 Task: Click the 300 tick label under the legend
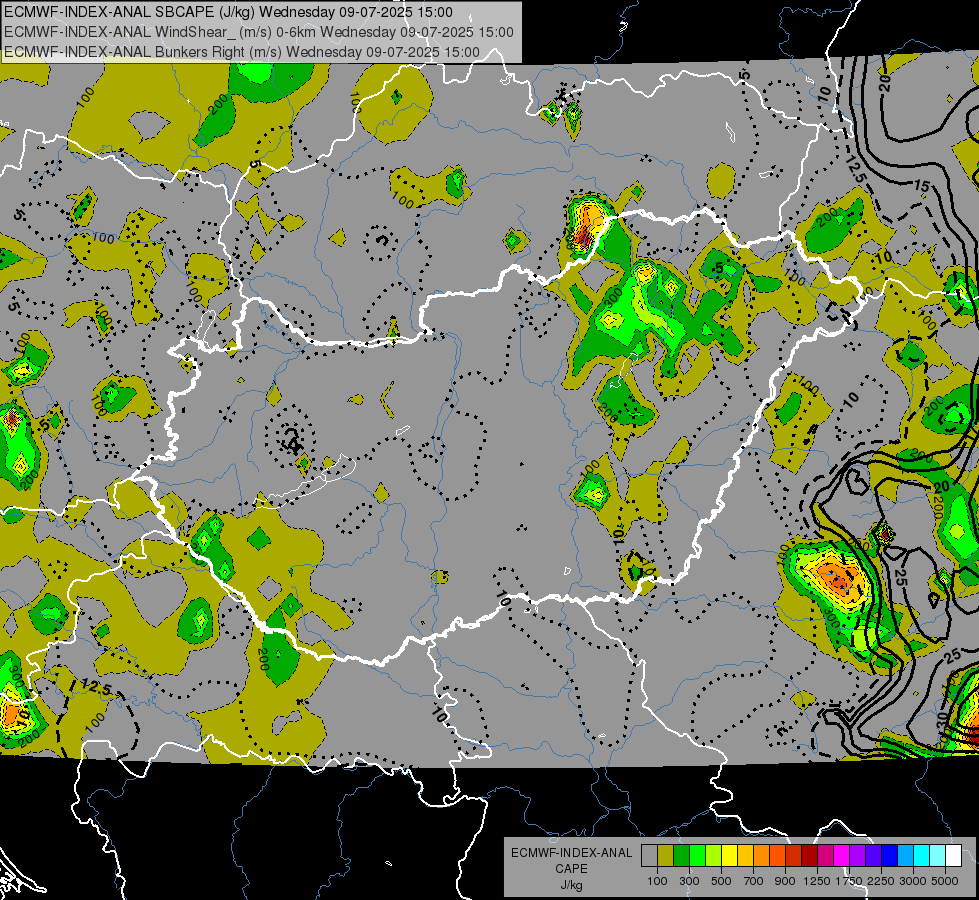point(689,881)
